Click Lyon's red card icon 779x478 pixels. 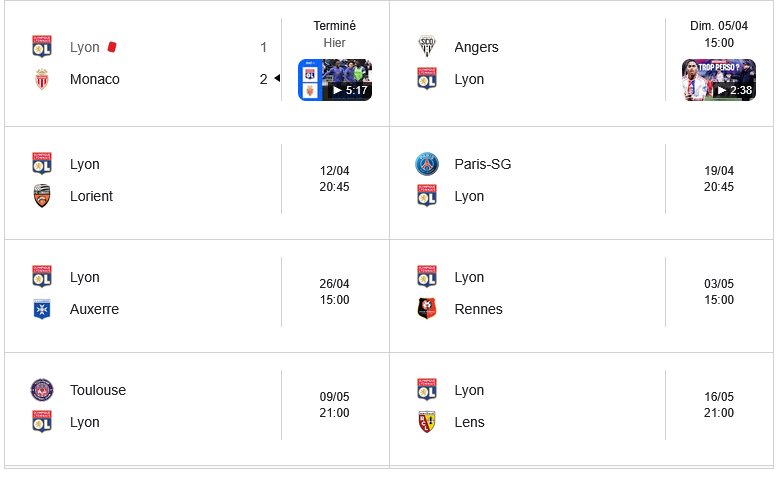tap(113, 47)
